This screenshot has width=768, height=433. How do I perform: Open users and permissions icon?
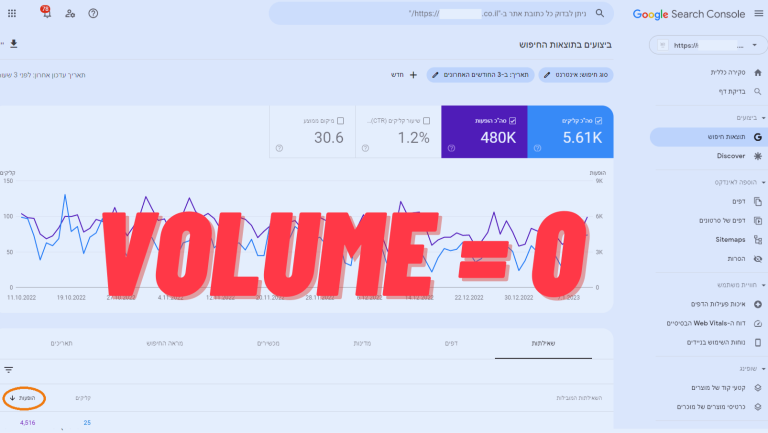tap(70, 13)
